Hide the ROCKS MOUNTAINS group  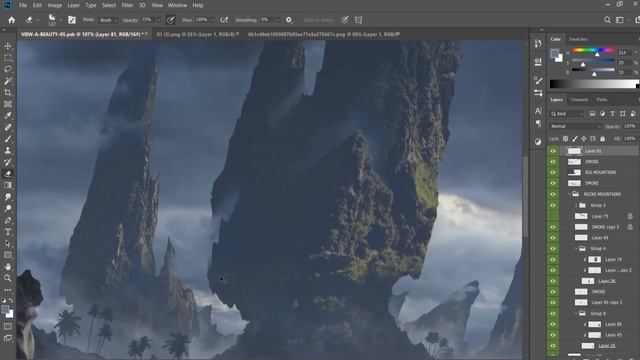tap(553, 194)
